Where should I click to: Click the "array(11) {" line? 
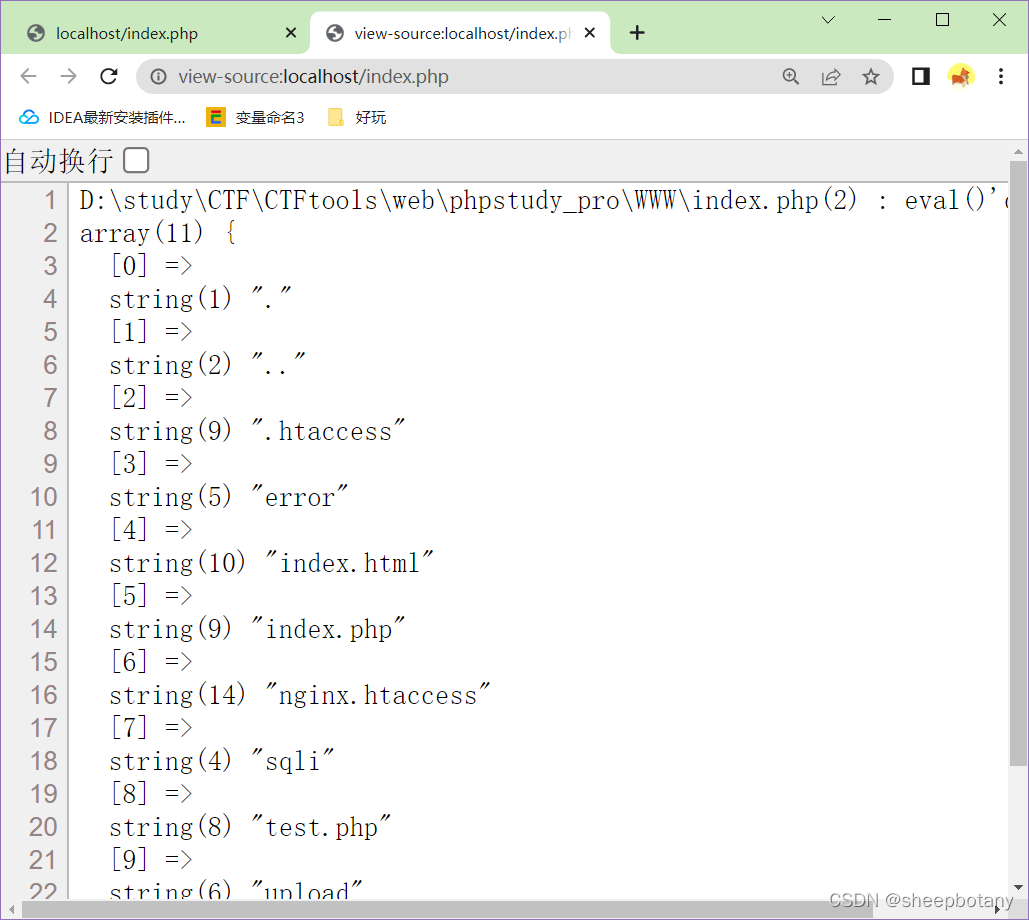[x=158, y=233]
